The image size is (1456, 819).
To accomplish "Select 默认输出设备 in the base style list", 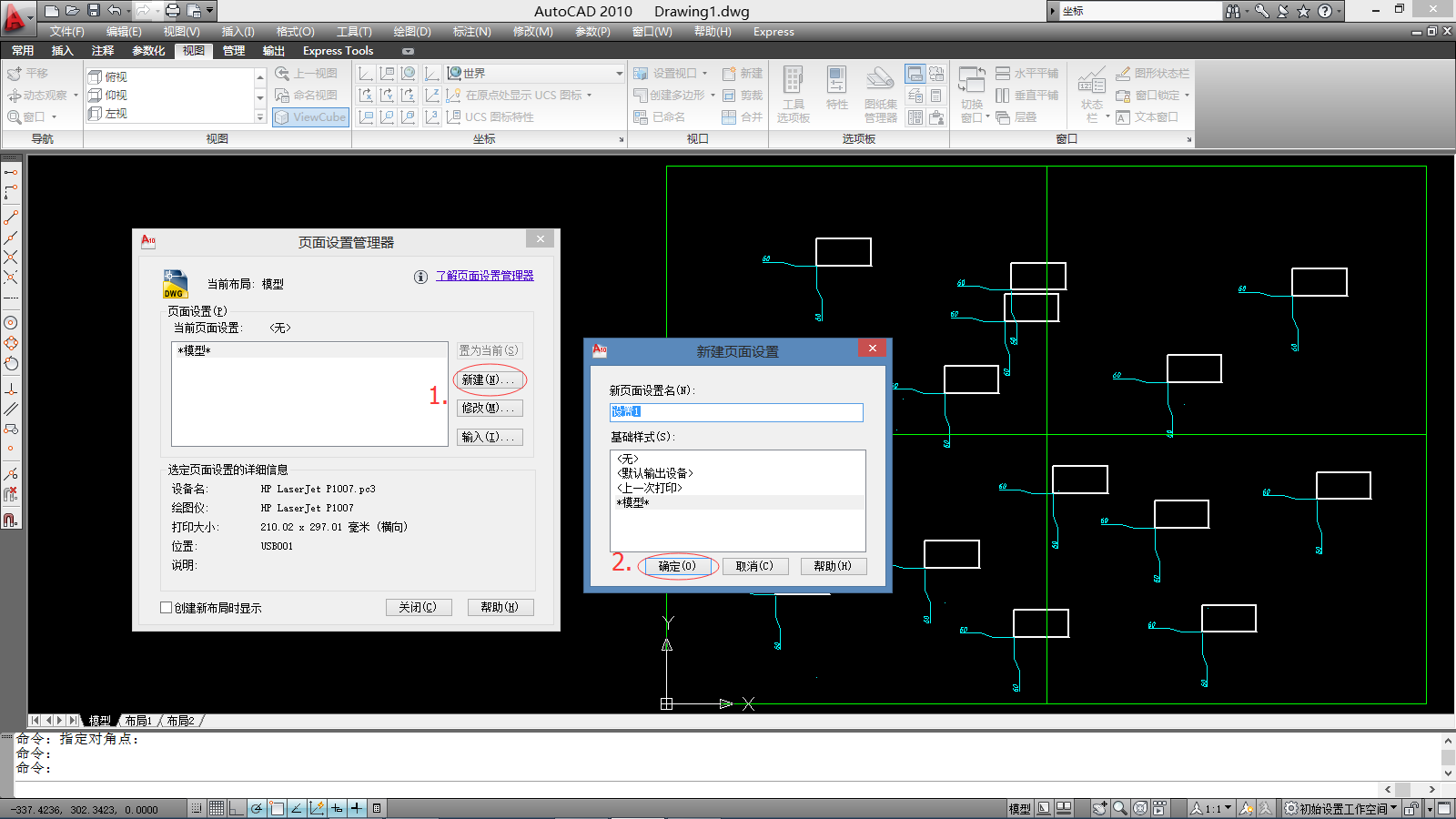I will point(655,473).
